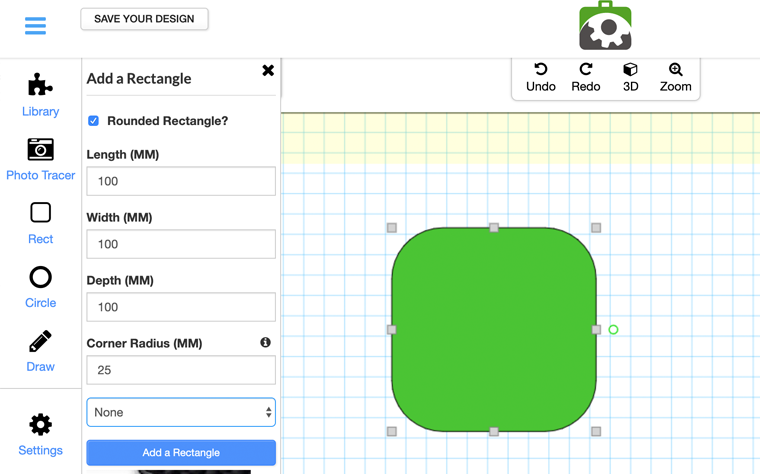Undo the last action
760x474 pixels.
pyautogui.click(x=540, y=78)
